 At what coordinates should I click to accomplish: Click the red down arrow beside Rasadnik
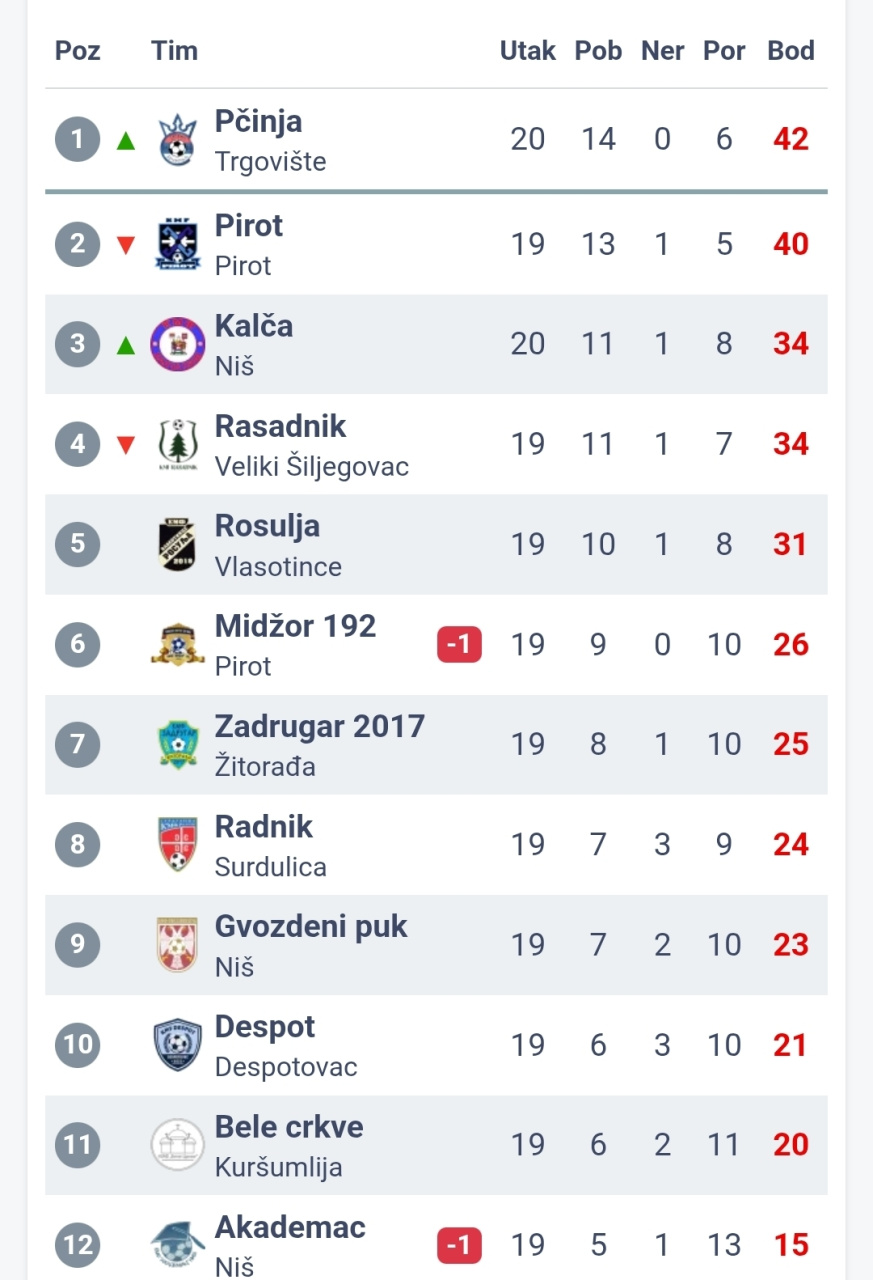point(126,445)
